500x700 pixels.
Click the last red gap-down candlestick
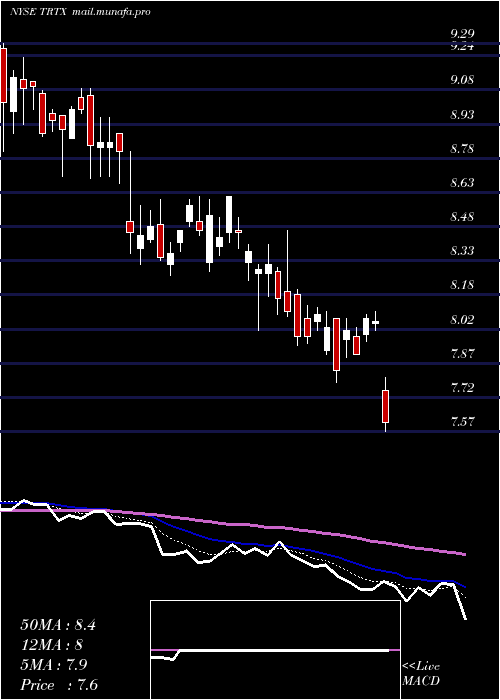[385, 405]
